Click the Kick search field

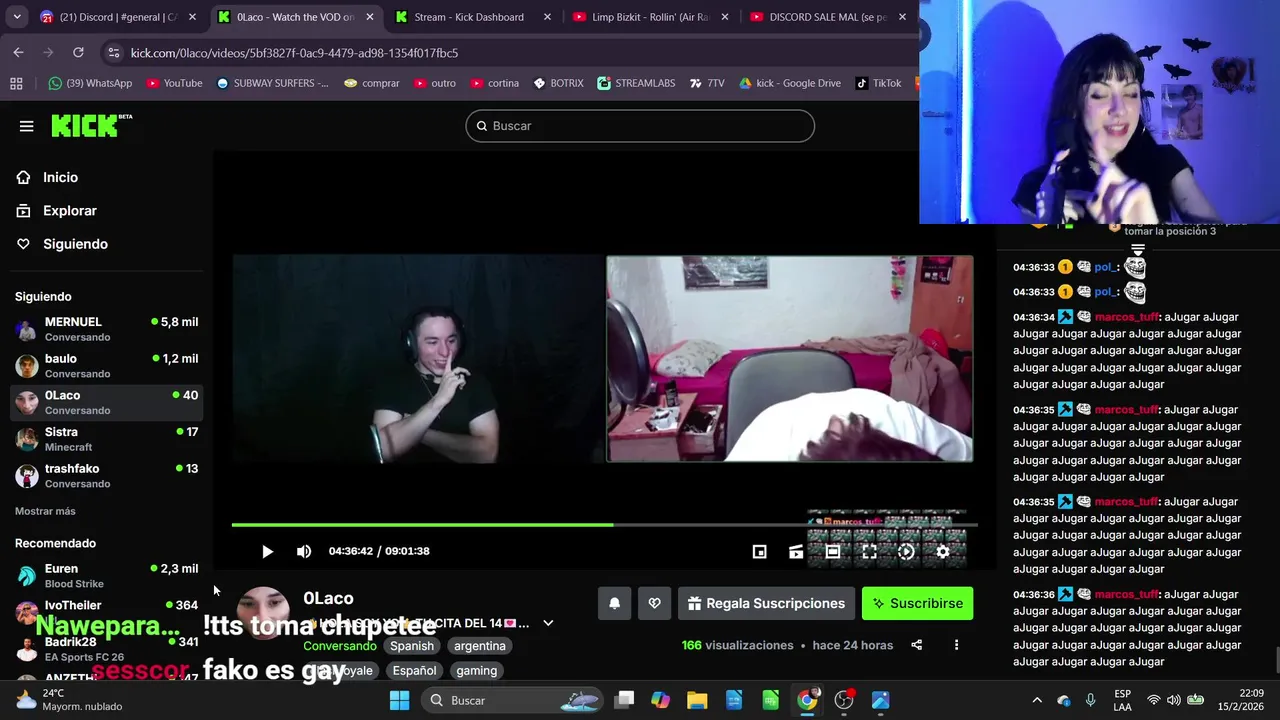pyautogui.click(x=640, y=126)
